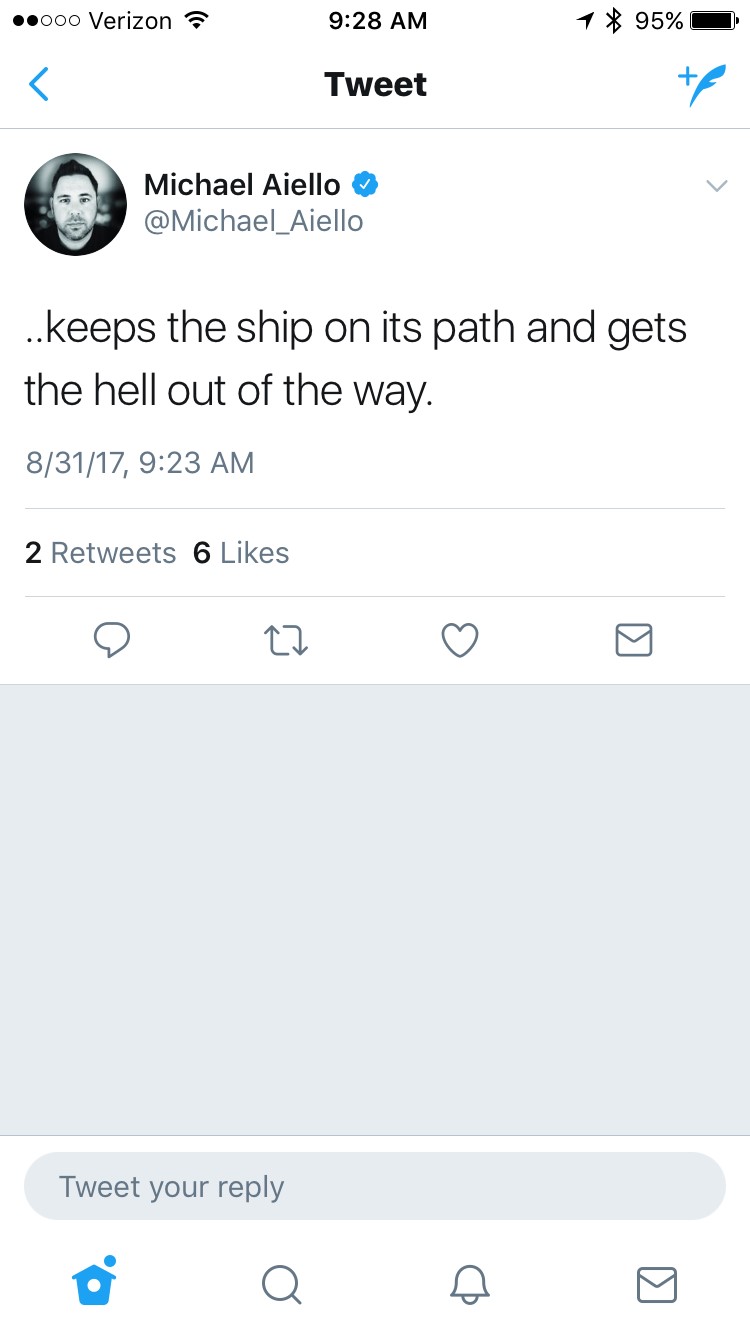Tap the battery indicator in status bar
Screen dimensions: 750x1334
(712, 21)
